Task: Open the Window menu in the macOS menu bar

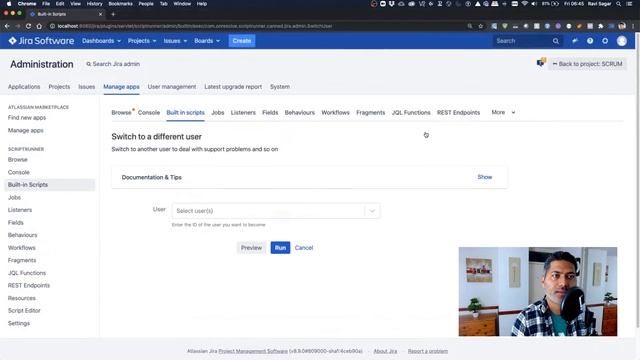Action: [182, 4]
